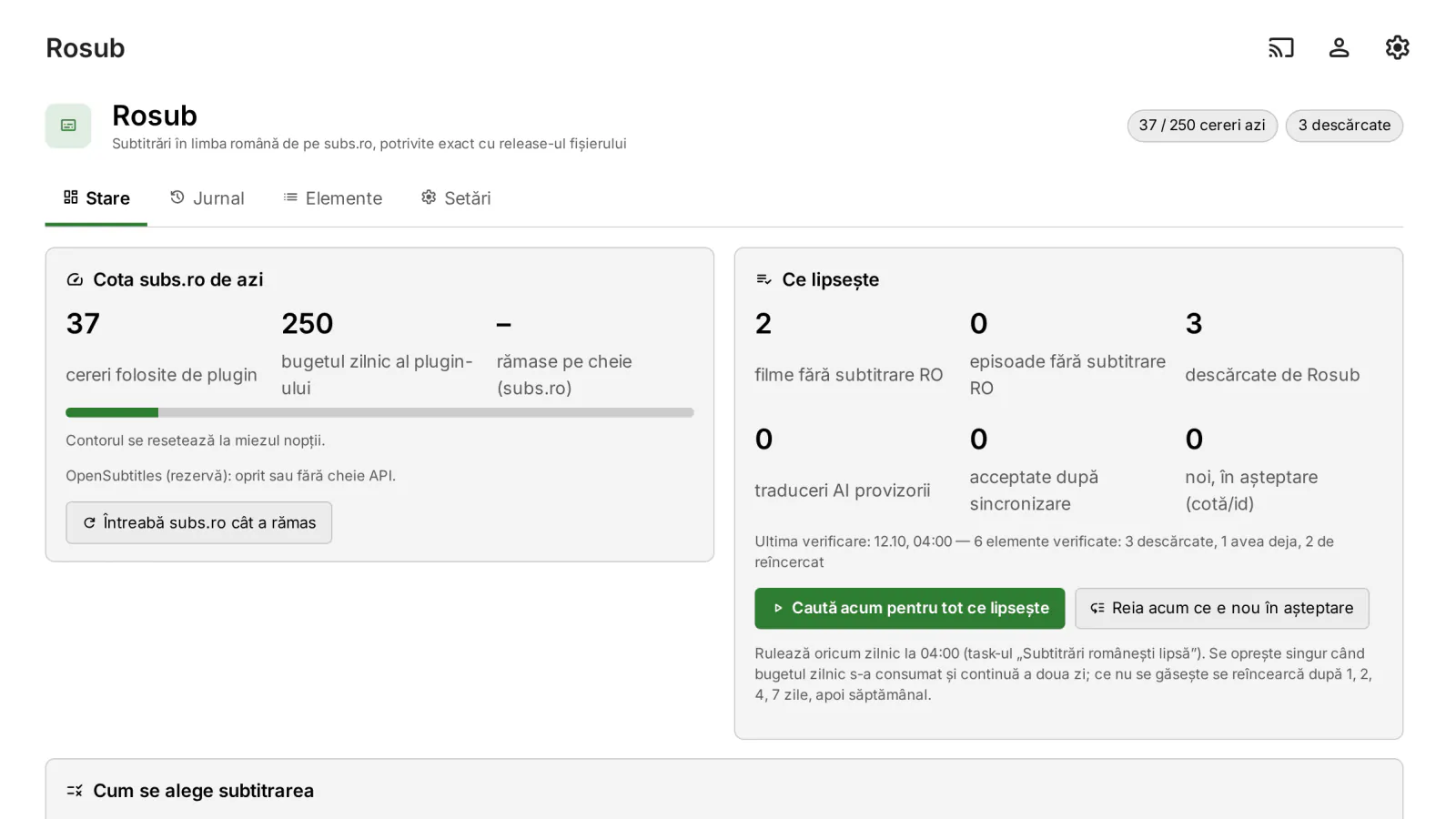Viewport: 1456px width, 819px height.
Task: Open the Jurnal tab
Action: point(207,198)
